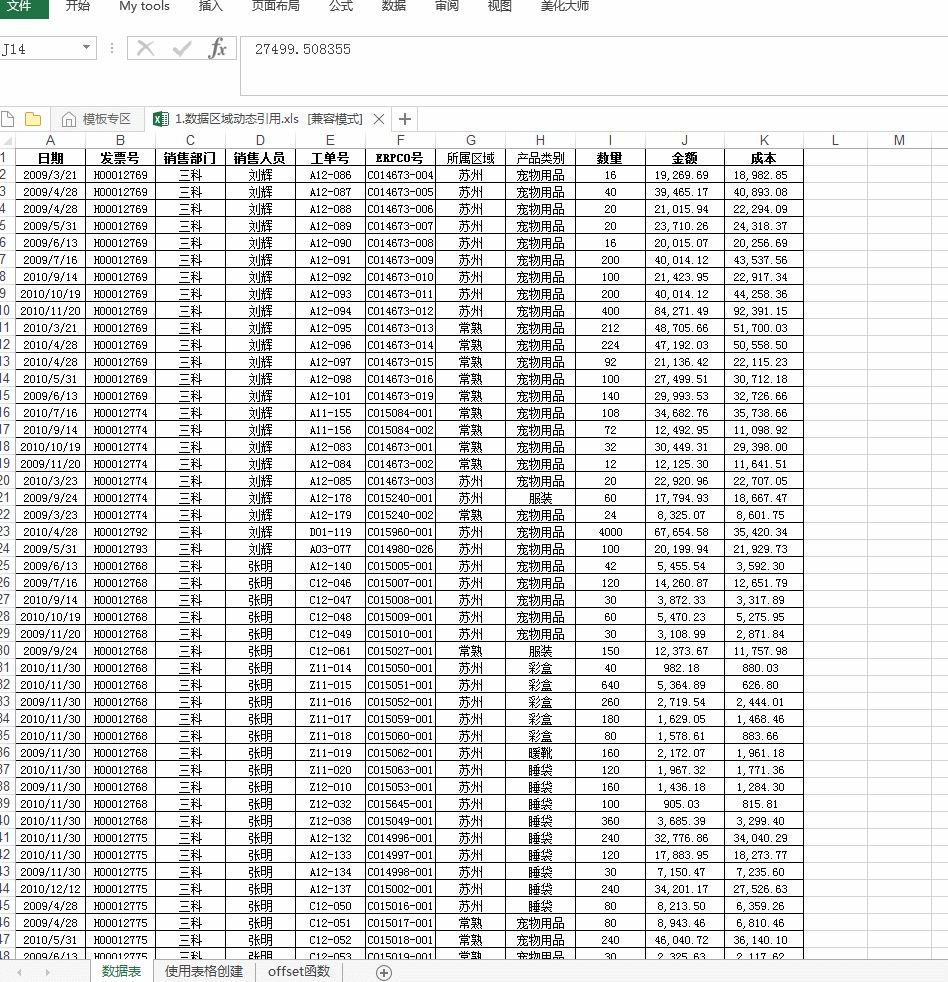Add a new sheet with plus icon
Screen dimensions: 948x982
384,972
